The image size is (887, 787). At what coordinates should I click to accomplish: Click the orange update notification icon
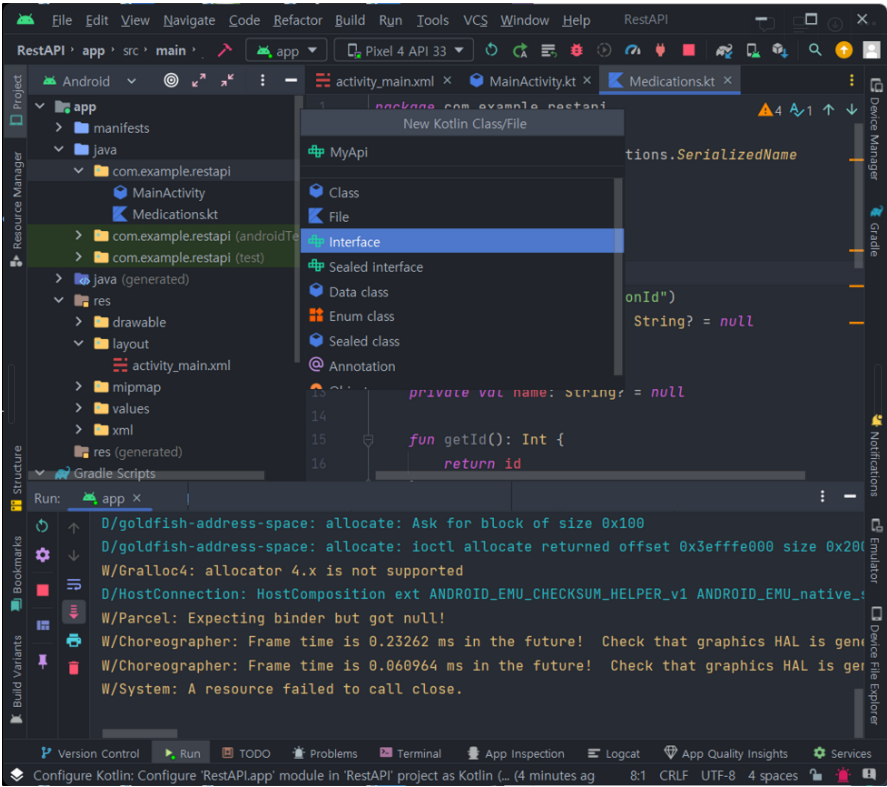pos(843,50)
